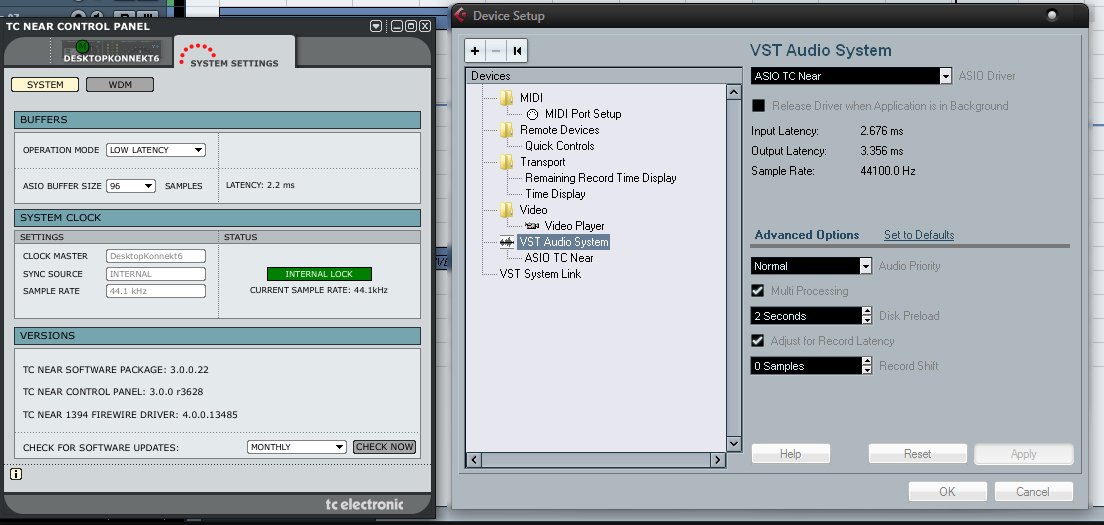Click the Sample Rate field in System Clock

(156, 291)
